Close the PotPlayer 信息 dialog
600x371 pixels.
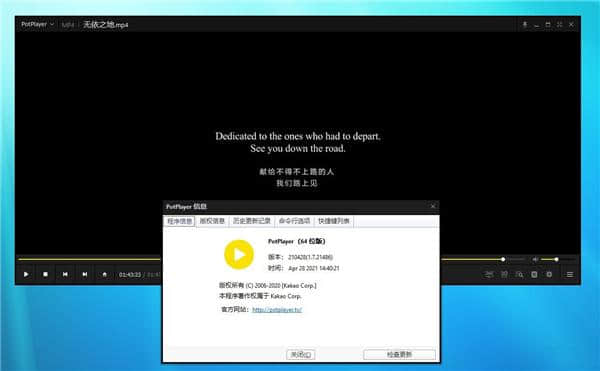click(x=433, y=207)
